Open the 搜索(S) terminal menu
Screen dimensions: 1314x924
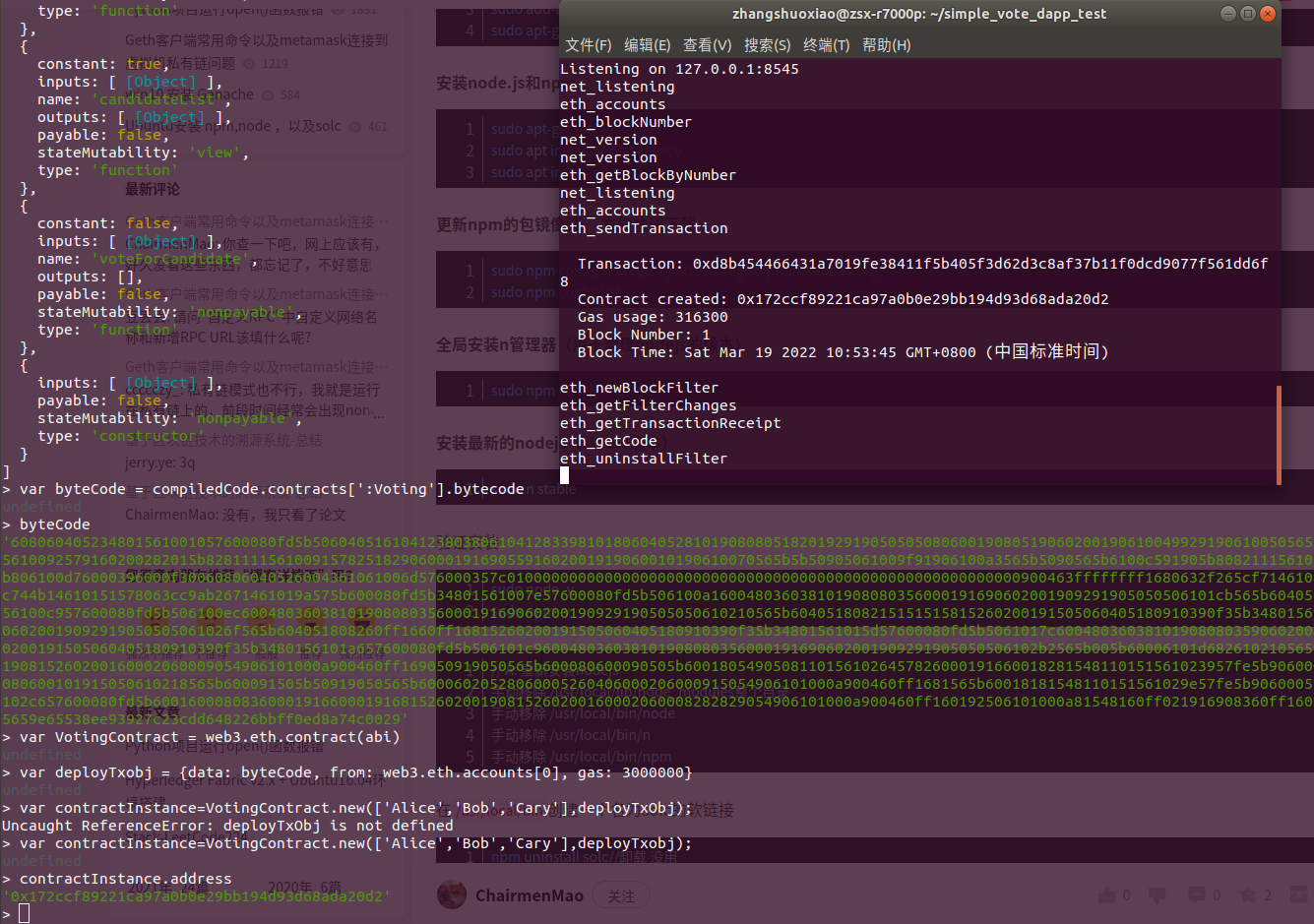pyautogui.click(x=767, y=45)
